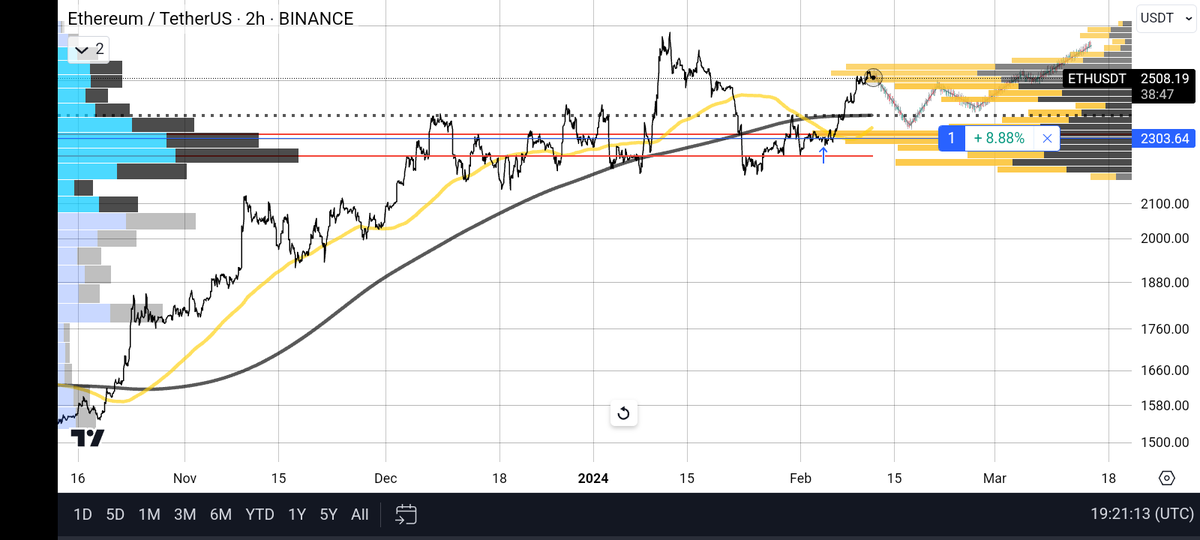Click the 2303.64 price level label

(1163, 138)
